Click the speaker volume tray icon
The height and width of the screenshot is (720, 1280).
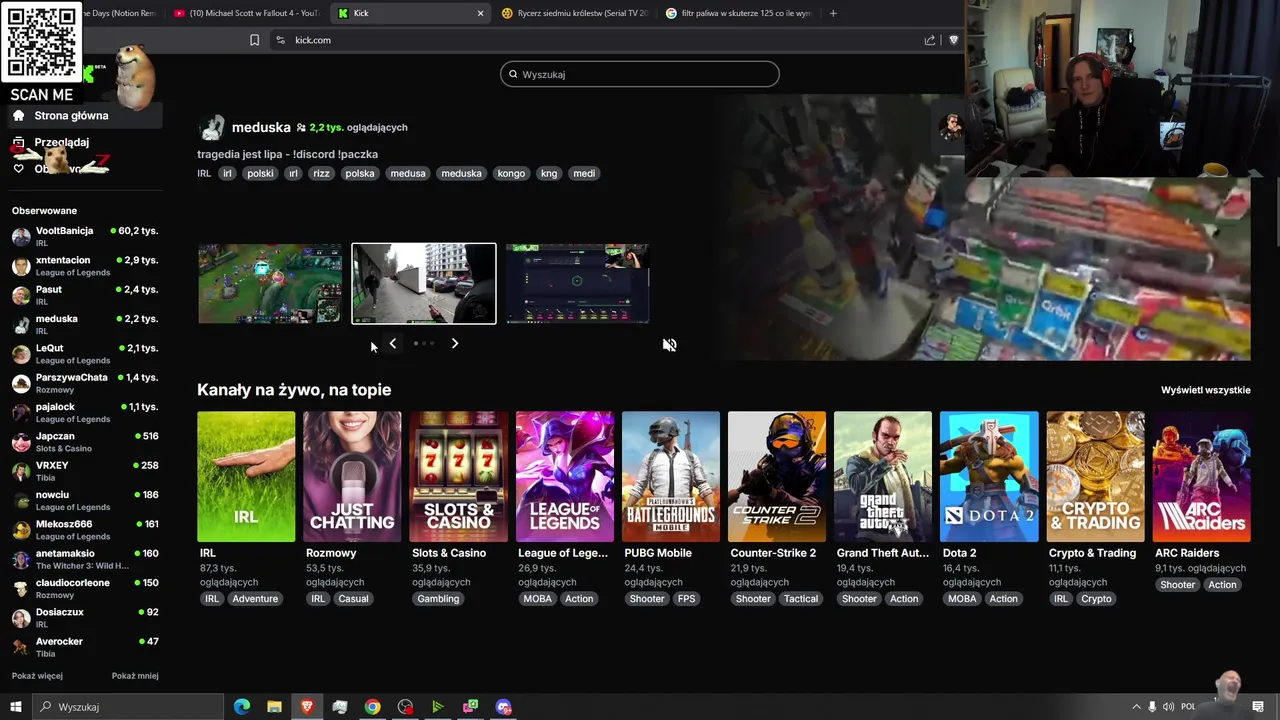1168,707
